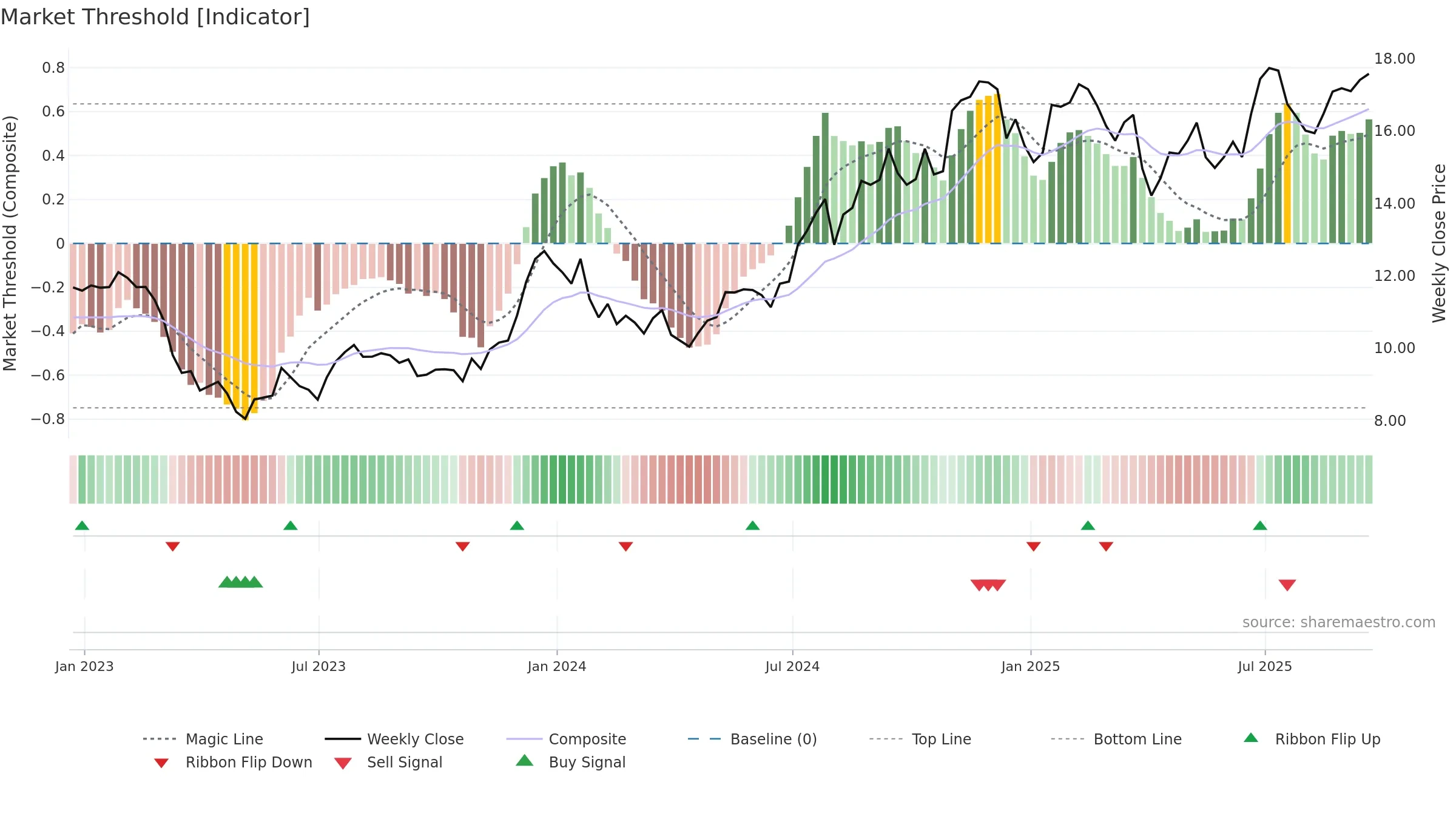The image size is (1456, 819).
Task: Click the single gold bar in July 2025
Action: coord(1287,174)
